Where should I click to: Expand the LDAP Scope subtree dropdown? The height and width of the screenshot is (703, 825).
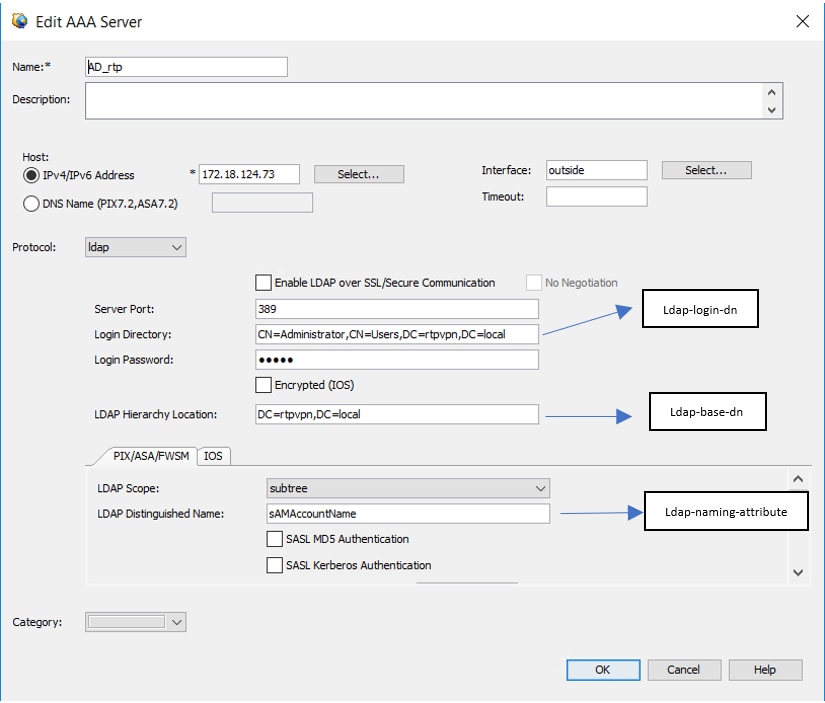[408, 488]
